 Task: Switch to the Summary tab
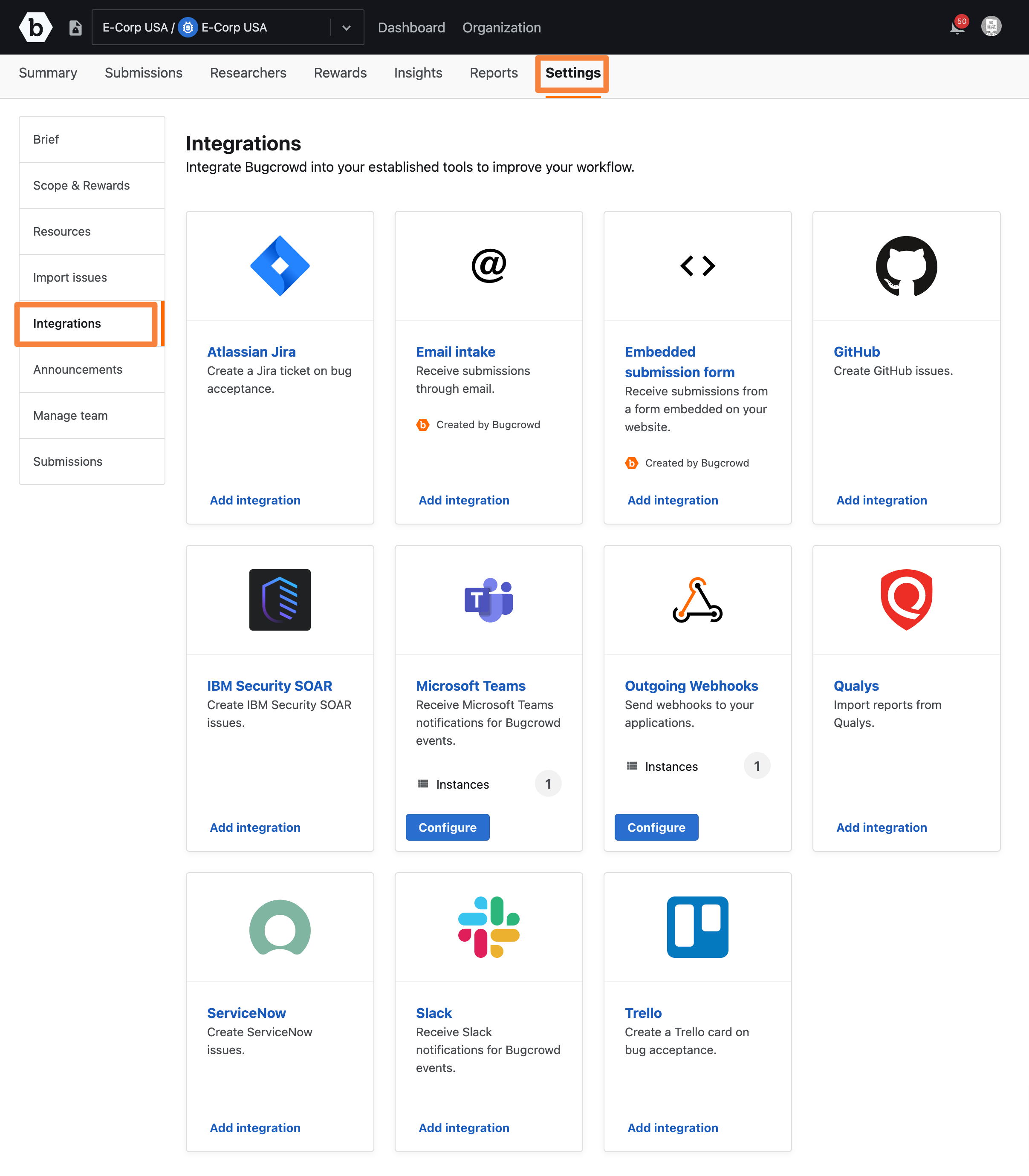coord(48,73)
